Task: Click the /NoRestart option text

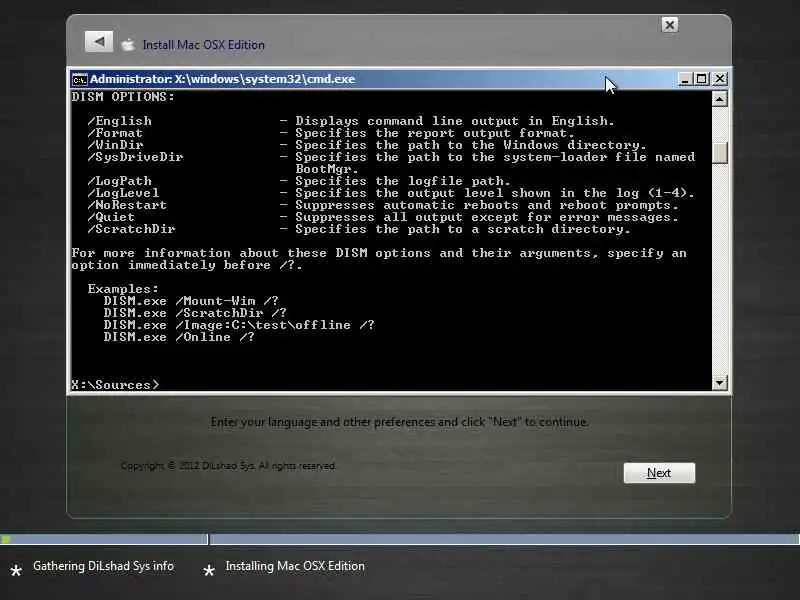Action: (127, 205)
